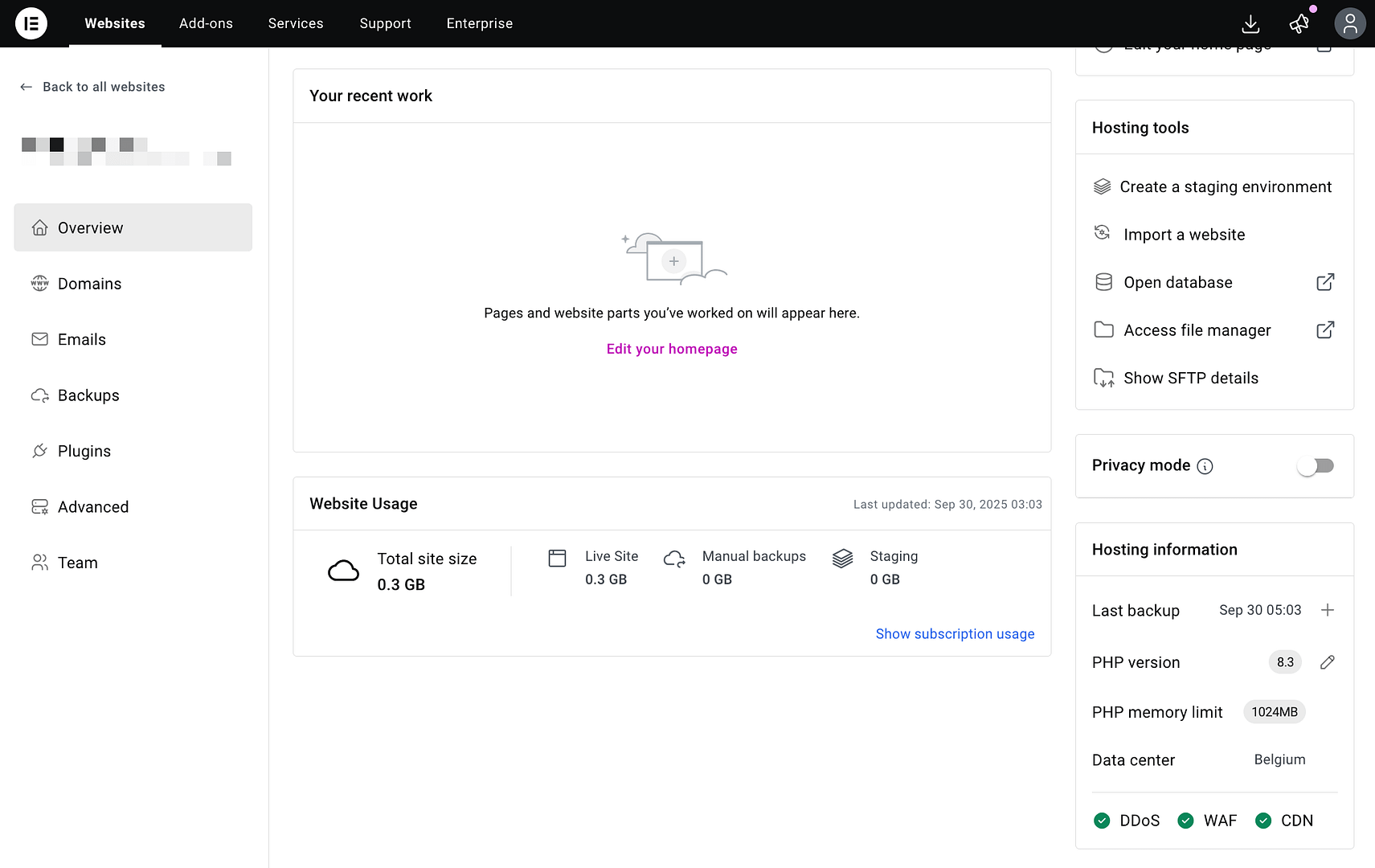Click the add-page placeholder illustration
Viewport: 1375px width, 868px height.
coord(673,260)
